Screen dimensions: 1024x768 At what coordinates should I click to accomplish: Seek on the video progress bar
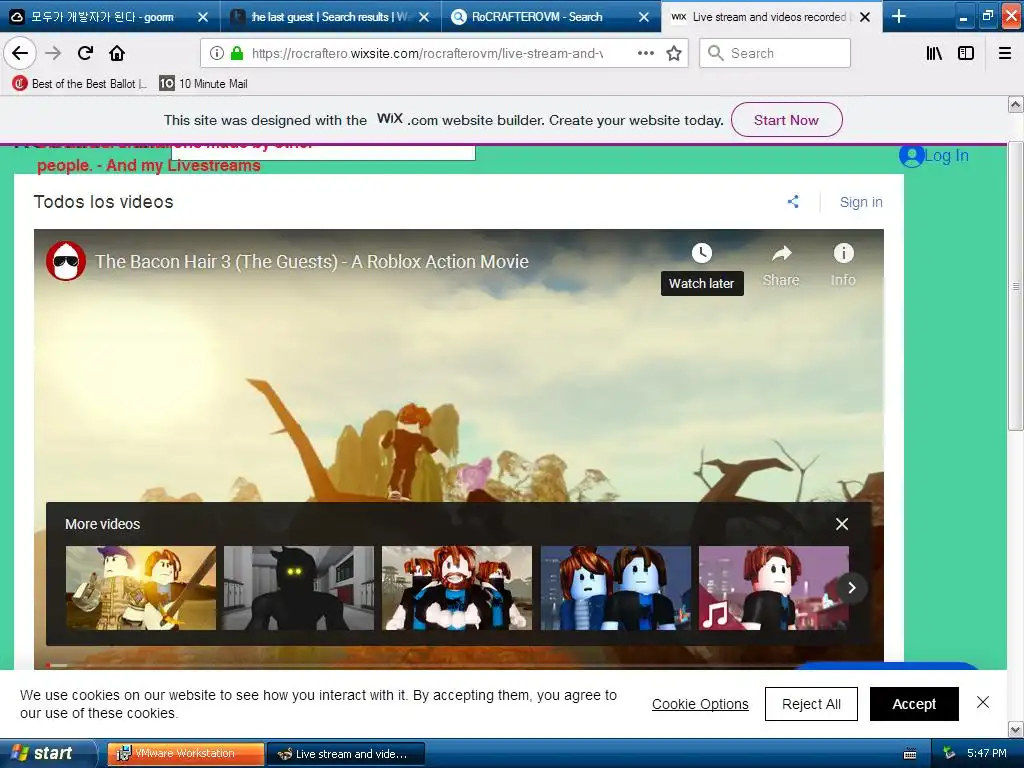click(x=458, y=665)
